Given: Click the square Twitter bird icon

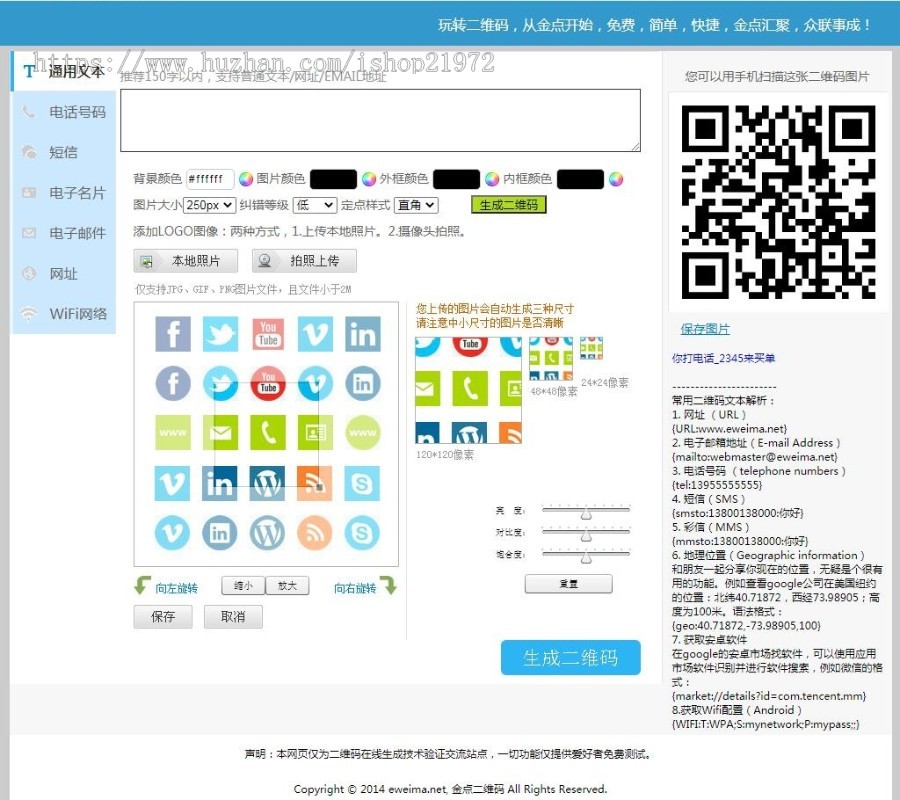Looking at the screenshot, I should pyautogui.click(x=220, y=333).
